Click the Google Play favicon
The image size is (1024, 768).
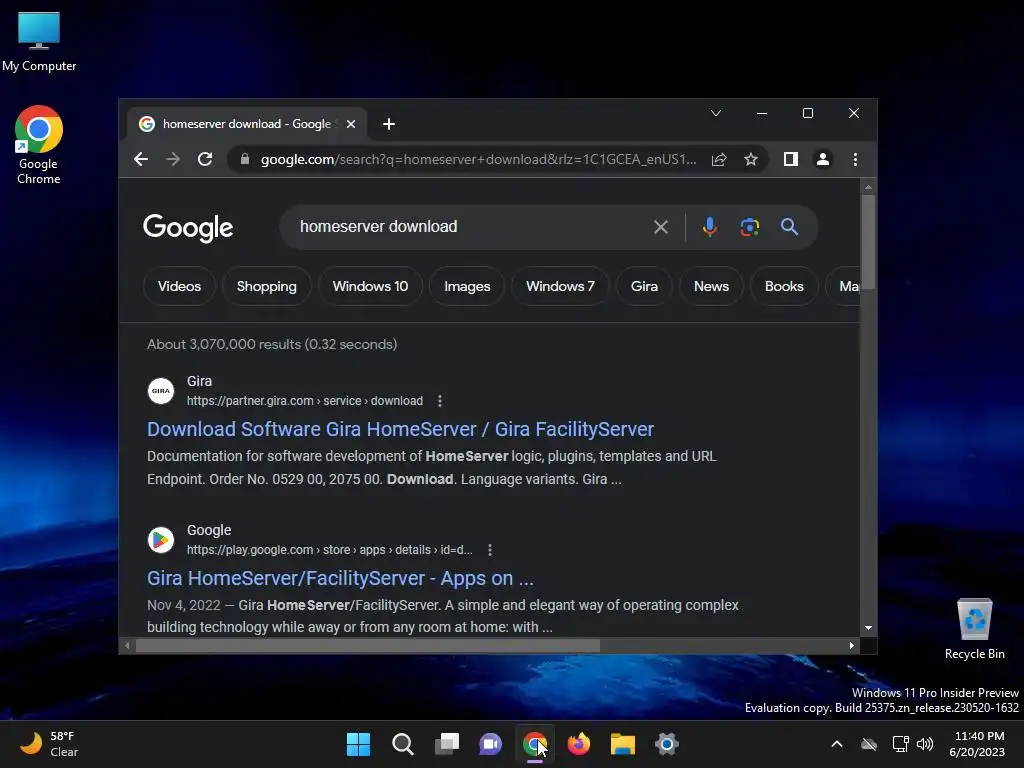click(161, 540)
